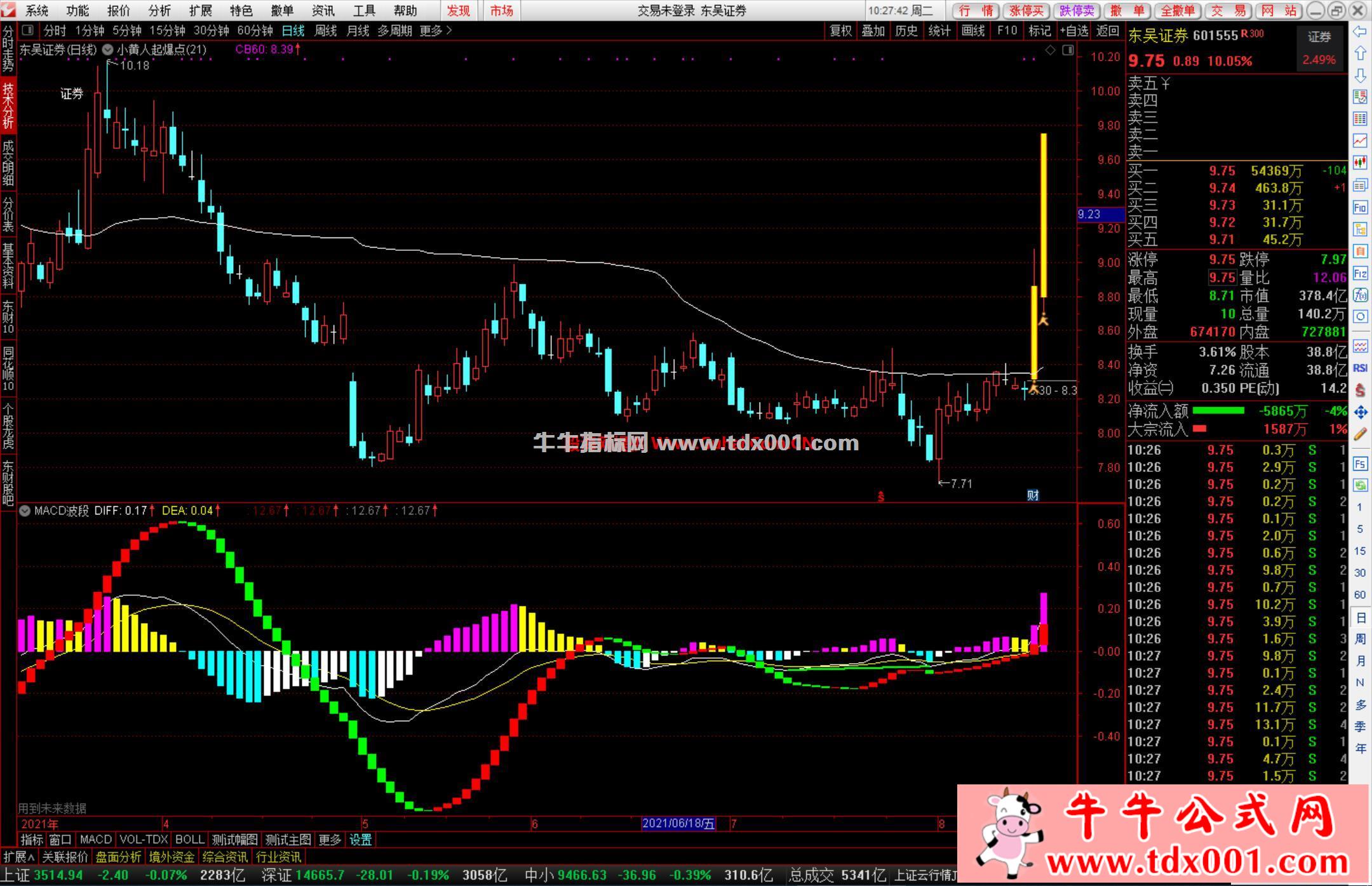
Task: Click the circle icon in right toolbar
Action: [1360, 316]
